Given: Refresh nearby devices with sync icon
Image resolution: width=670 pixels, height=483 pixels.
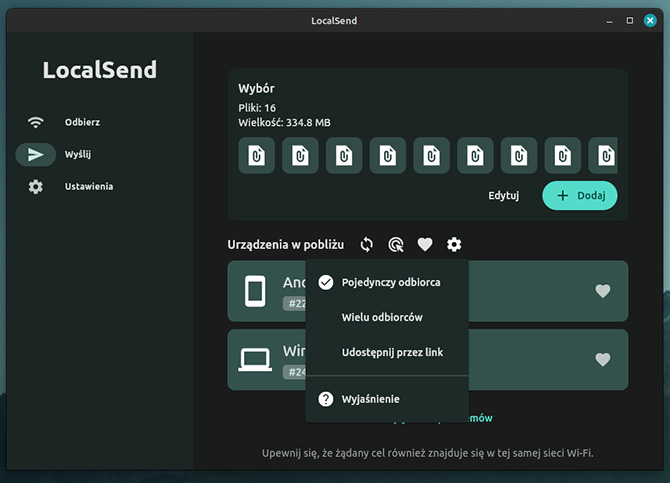Looking at the screenshot, I should click(x=367, y=244).
